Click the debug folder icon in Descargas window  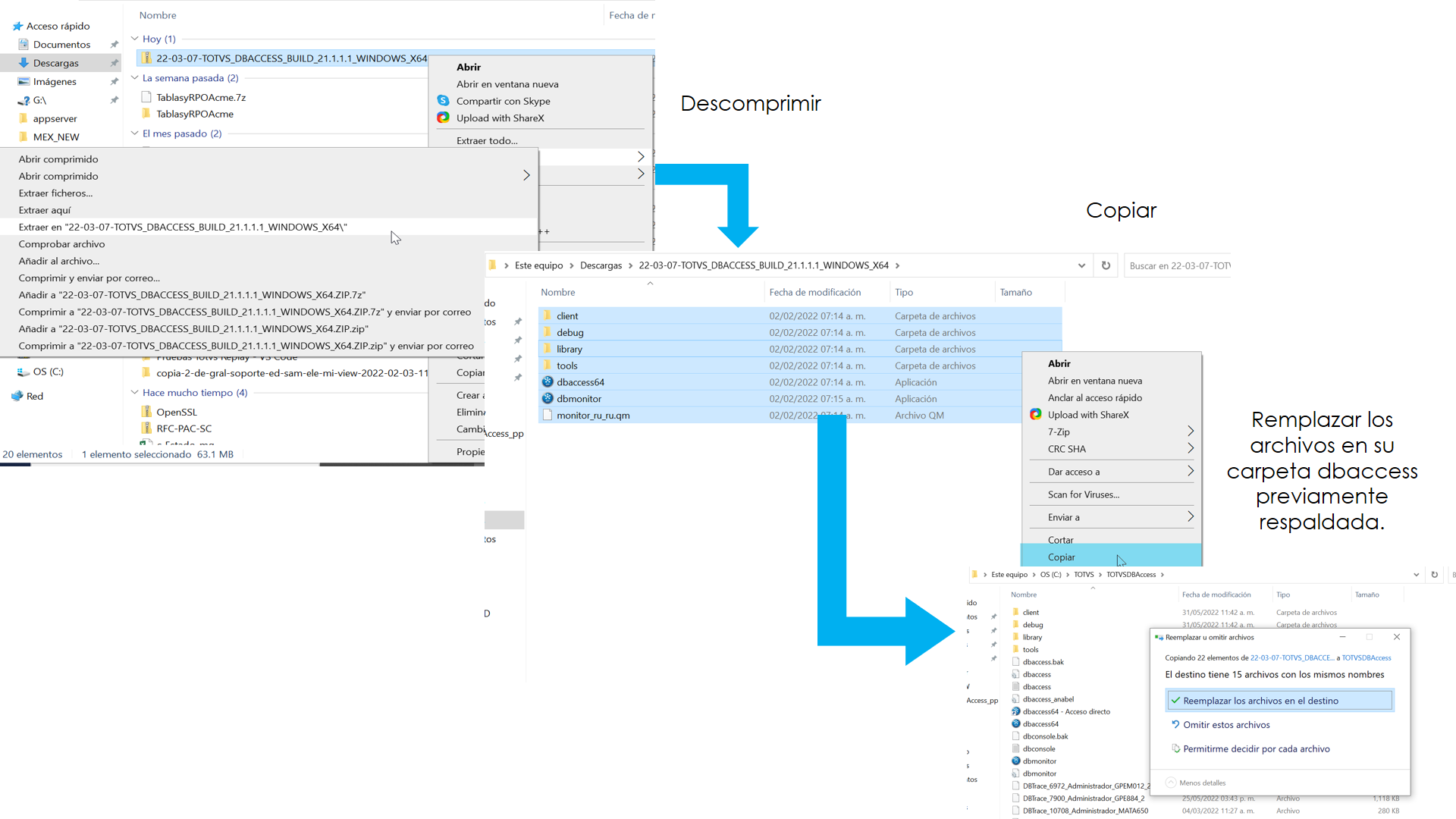pyautogui.click(x=548, y=332)
